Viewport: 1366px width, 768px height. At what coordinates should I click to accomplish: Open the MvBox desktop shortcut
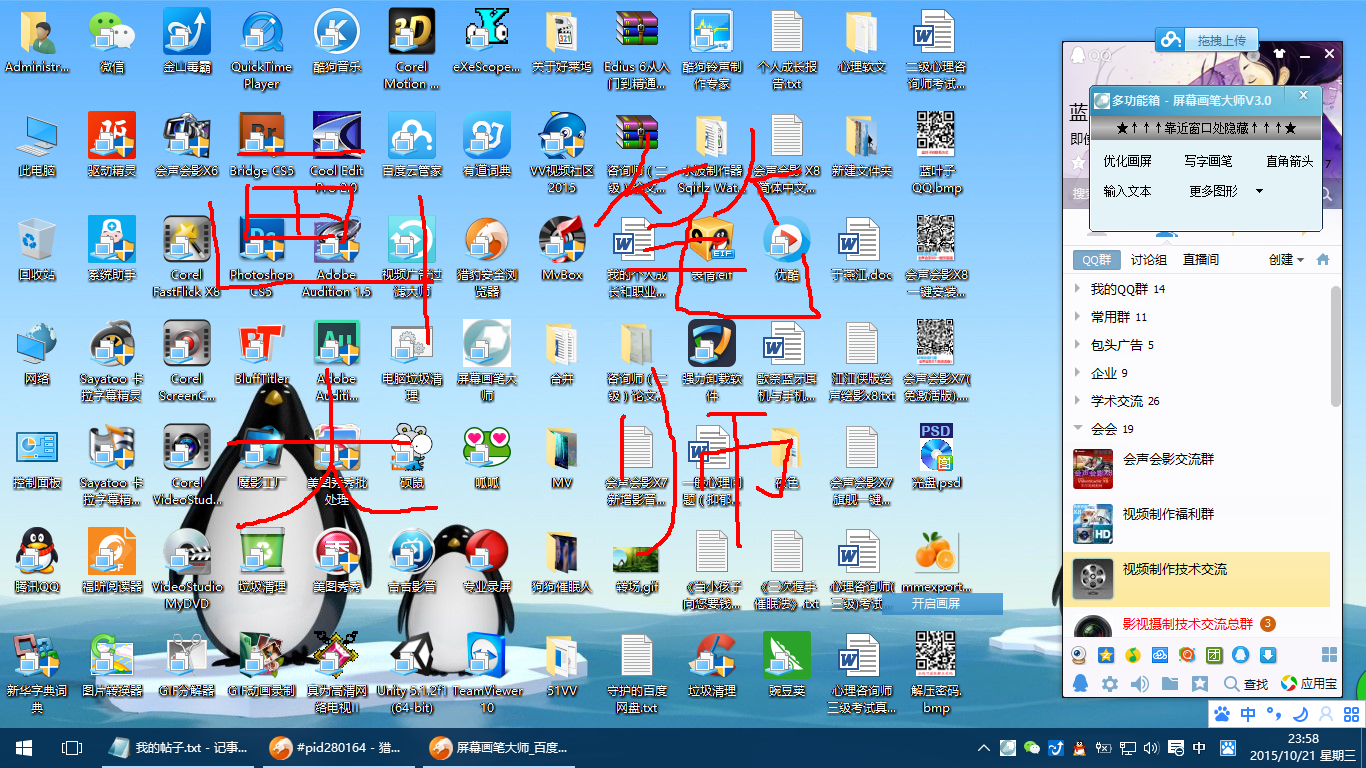(562, 249)
